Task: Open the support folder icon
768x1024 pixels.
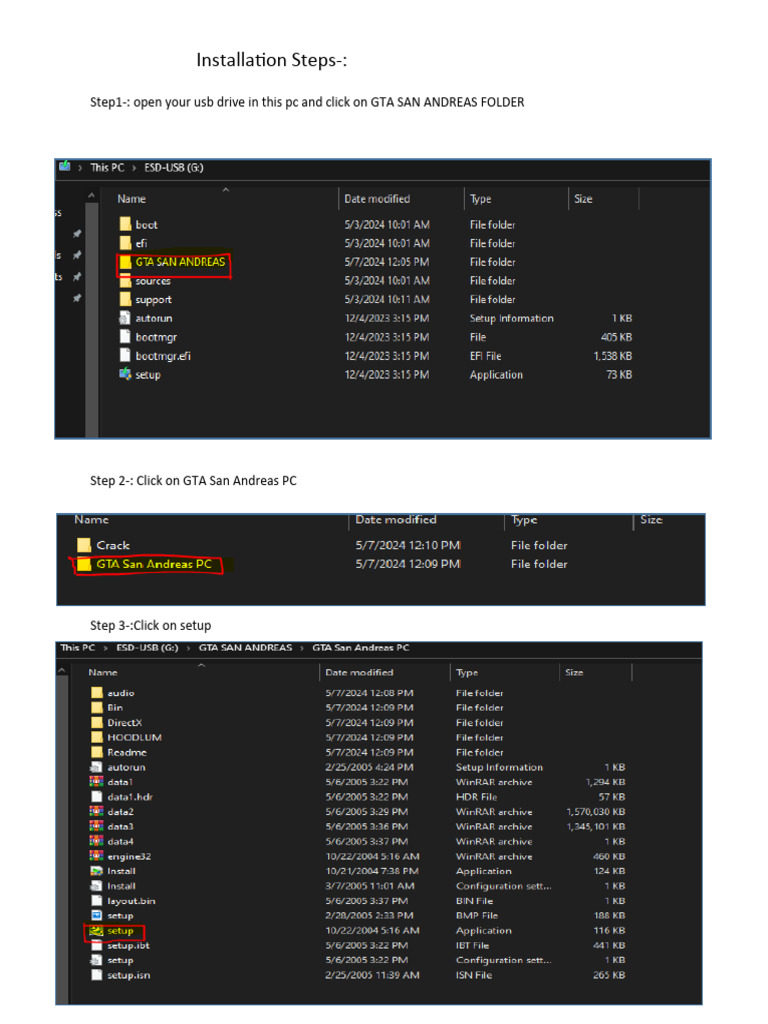Action: [x=125, y=299]
